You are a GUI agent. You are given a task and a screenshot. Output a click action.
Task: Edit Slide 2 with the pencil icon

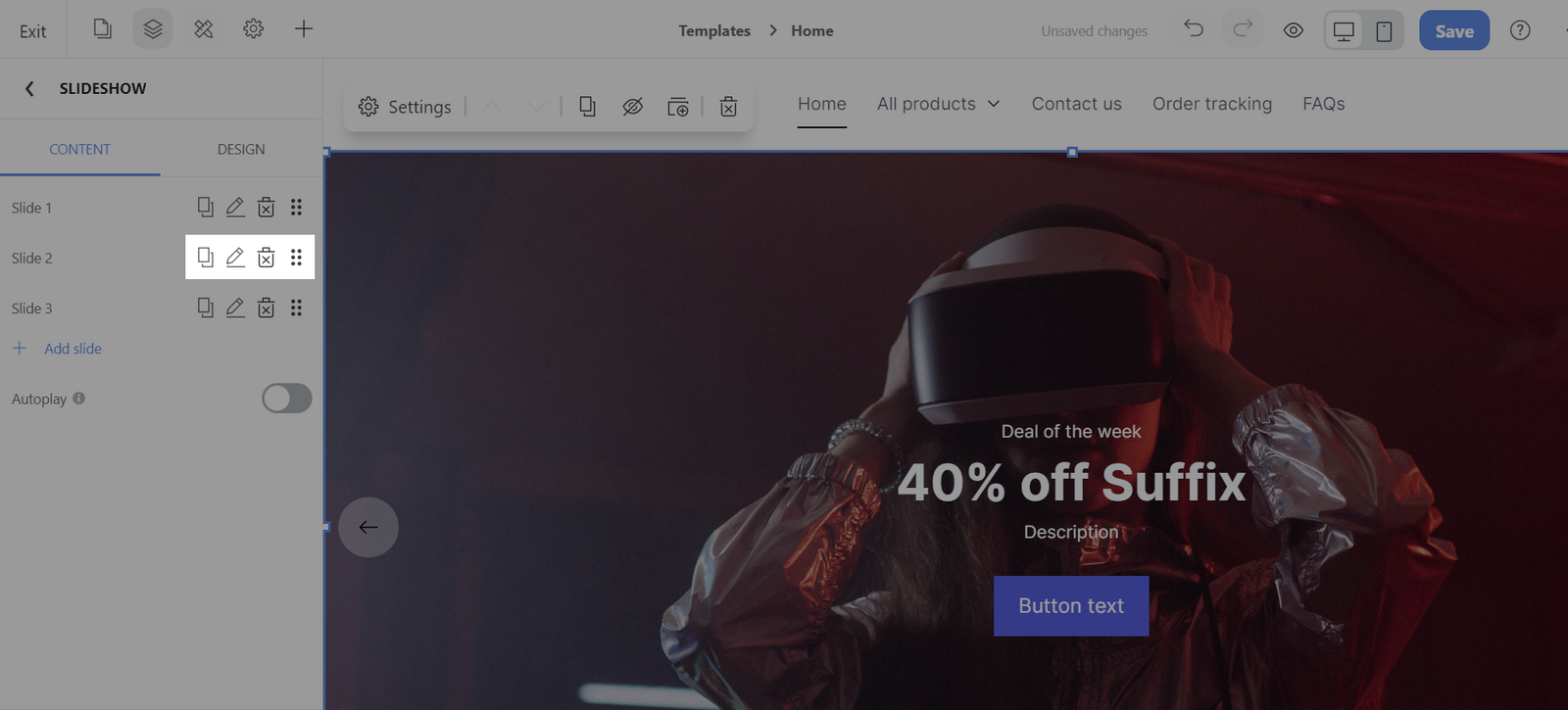point(235,257)
